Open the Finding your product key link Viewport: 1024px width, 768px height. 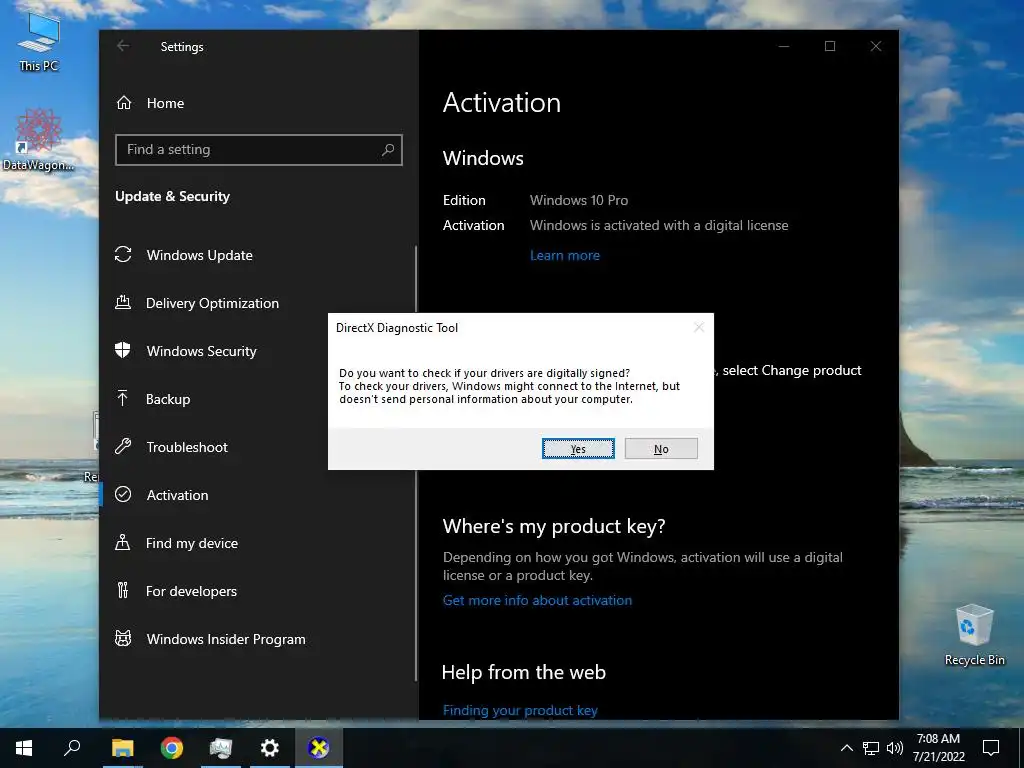[x=520, y=710]
